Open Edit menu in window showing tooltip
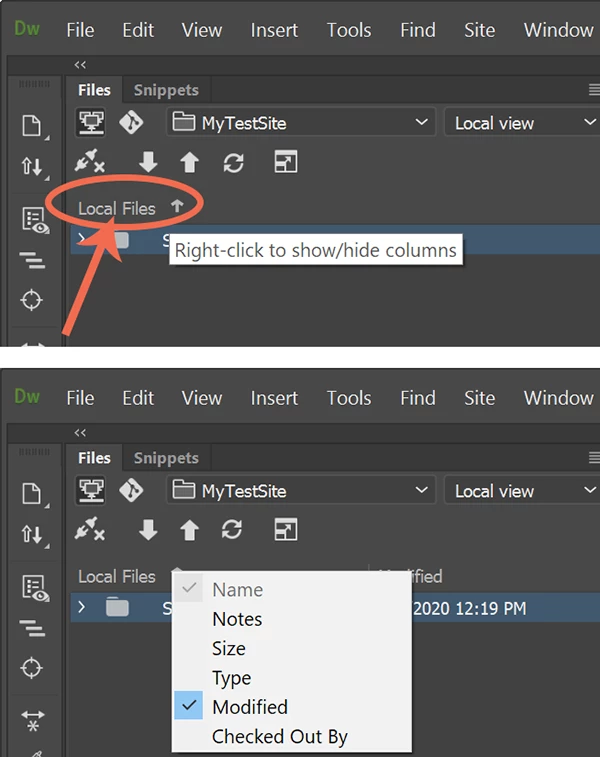The height and width of the screenshot is (757, 600). [138, 30]
